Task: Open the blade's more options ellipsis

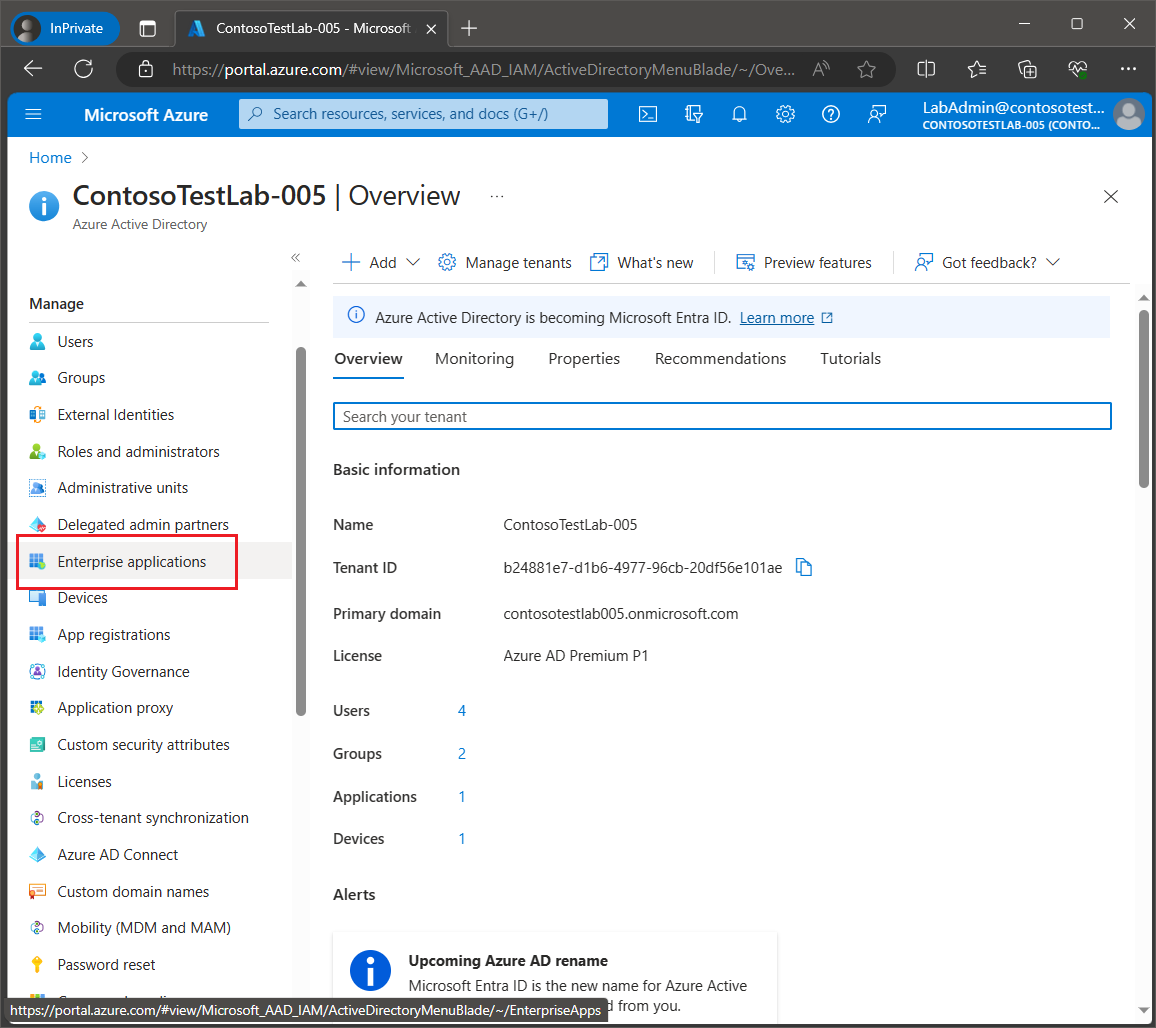Action: pos(497,196)
